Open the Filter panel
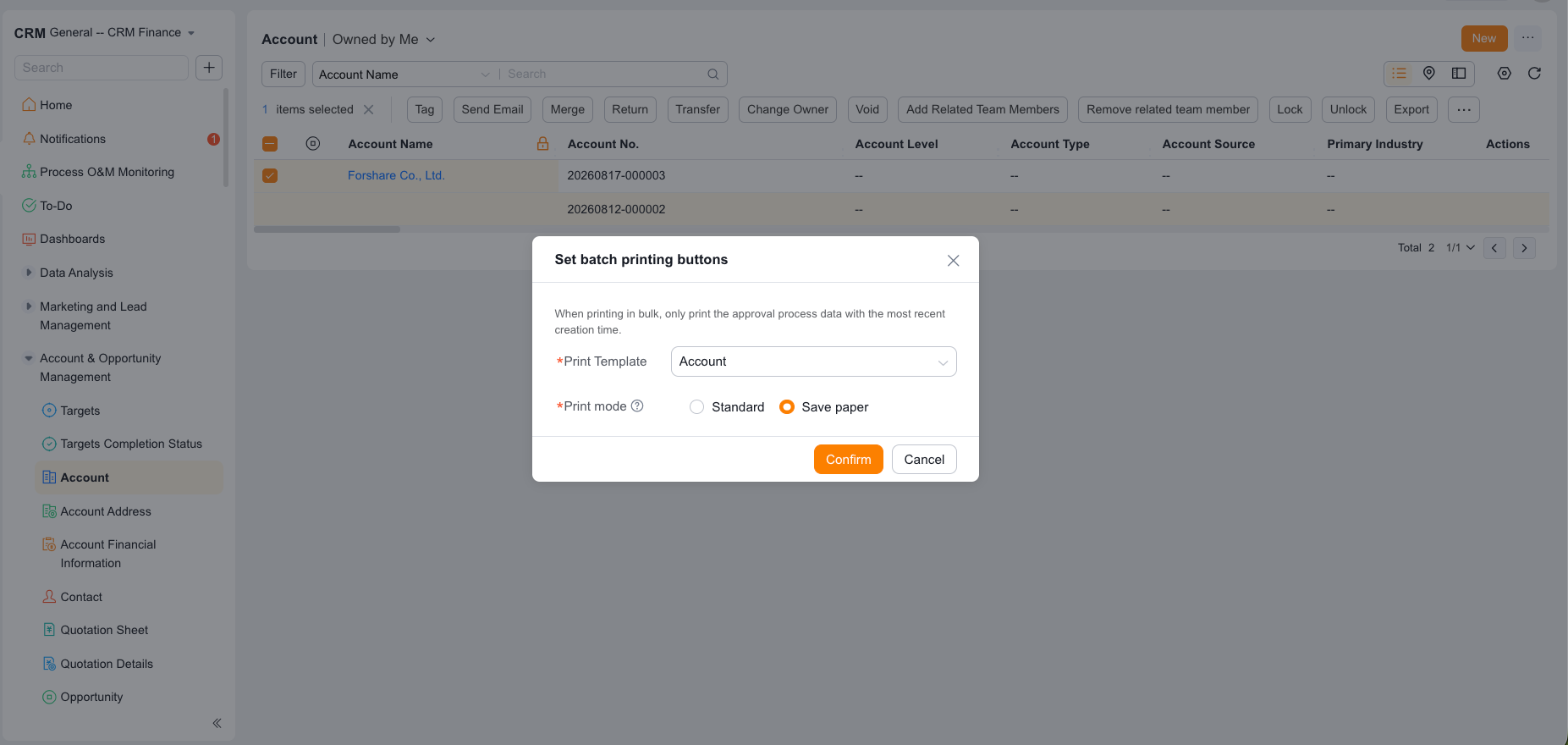The width and height of the screenshot is (1568, 745). coord(283,74)
